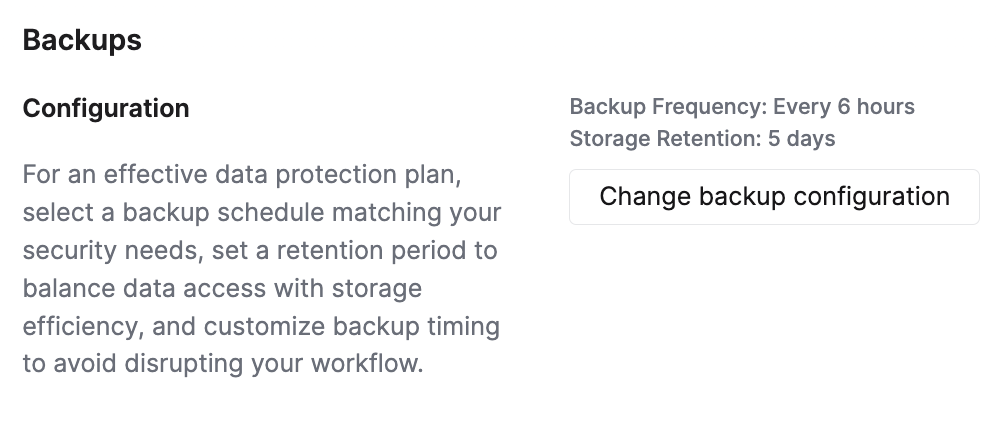Click the Backups section heading
Viewport: 996px width, 430px height.
[82, 40]
